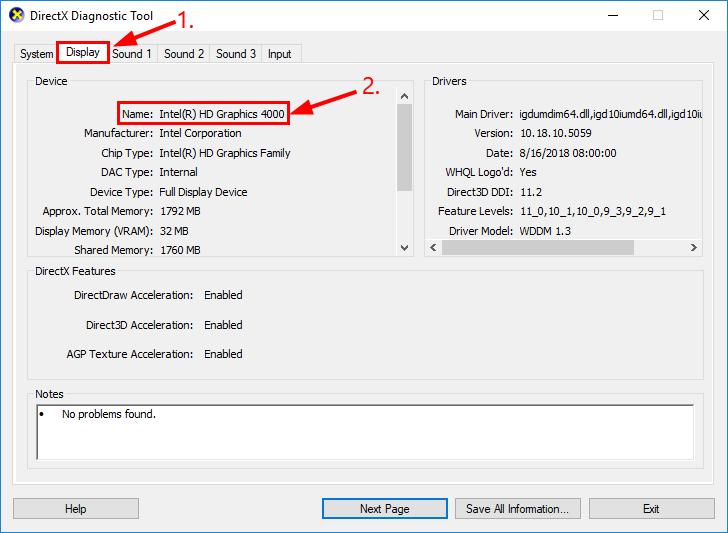Go to the Input tab
This screenshot has height=533, width=728.
pyautogui.click(x=280, y=54)
